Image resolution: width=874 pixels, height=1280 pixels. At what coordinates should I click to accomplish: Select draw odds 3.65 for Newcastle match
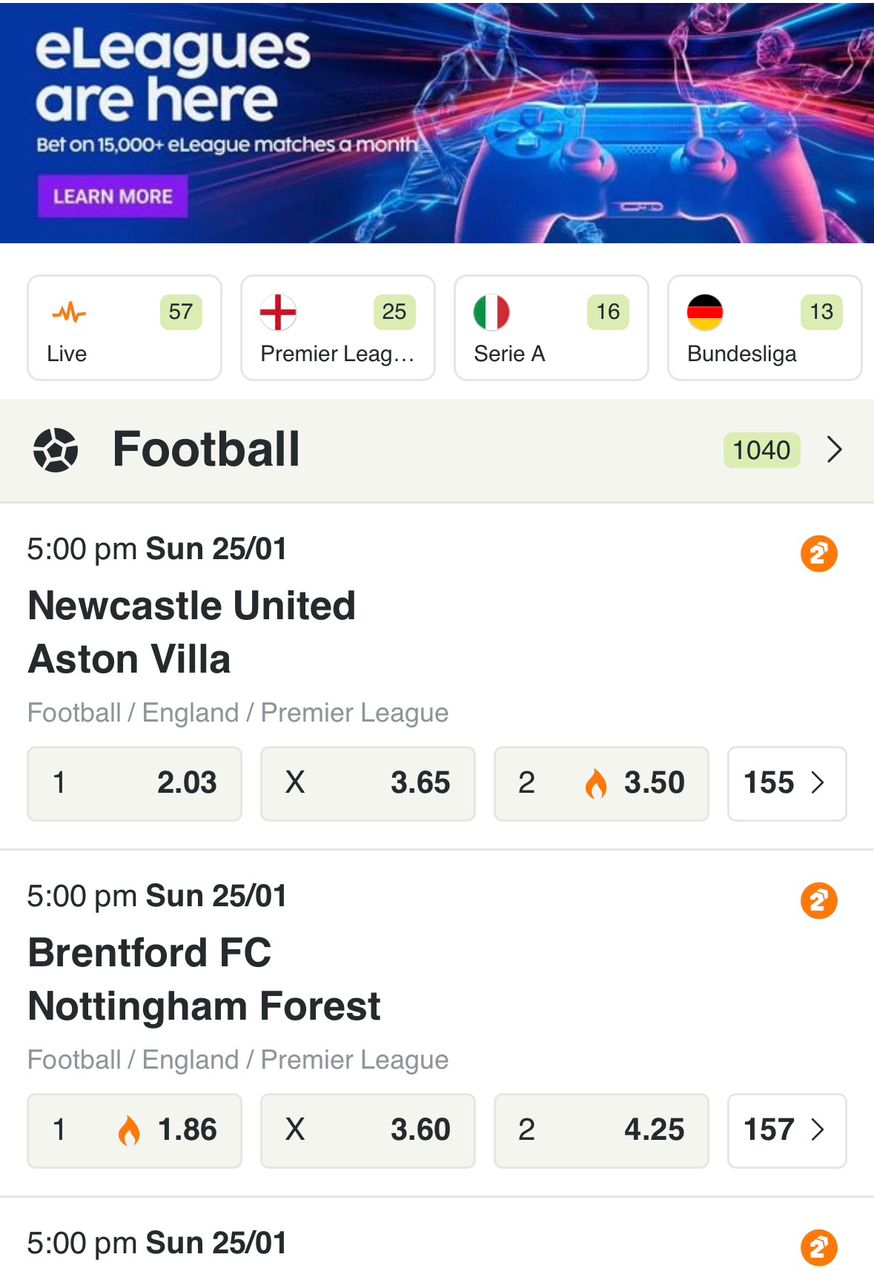pyautogui.click(x=367, y=783)
